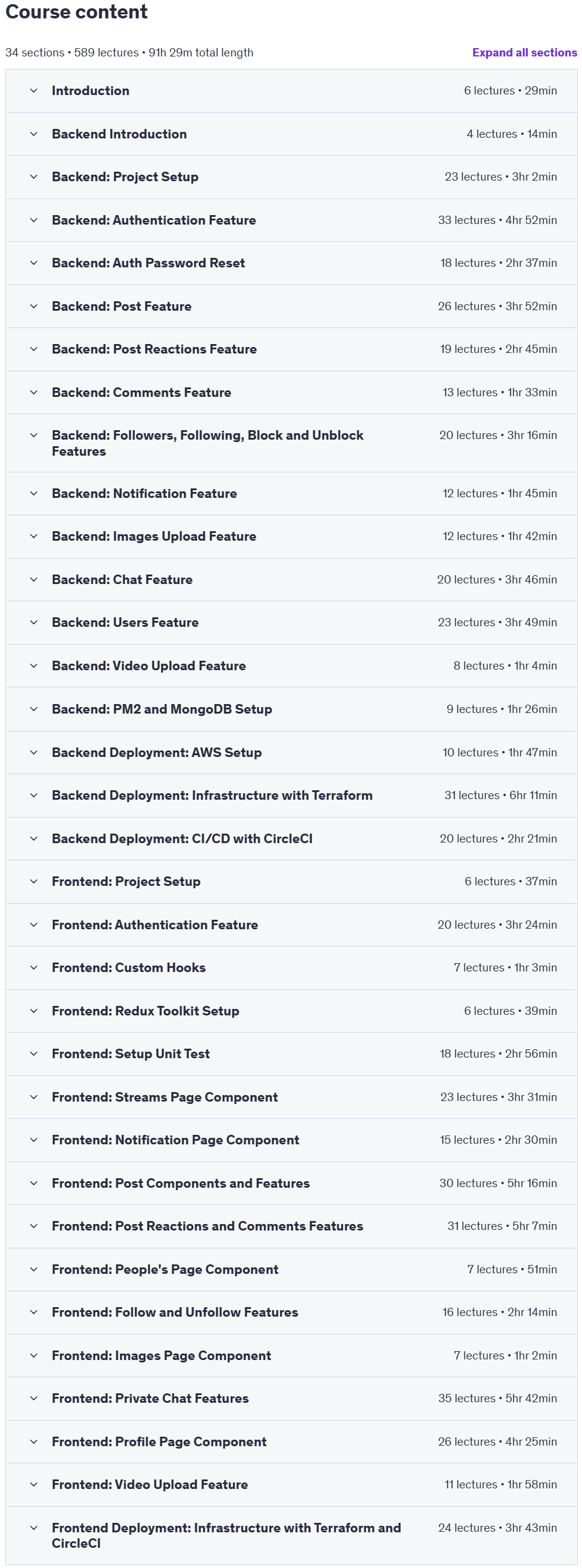Expand Backend: Post Reactions Feature chevron
This screenshot has height=1568, width=582.
(x=34, y=349)
